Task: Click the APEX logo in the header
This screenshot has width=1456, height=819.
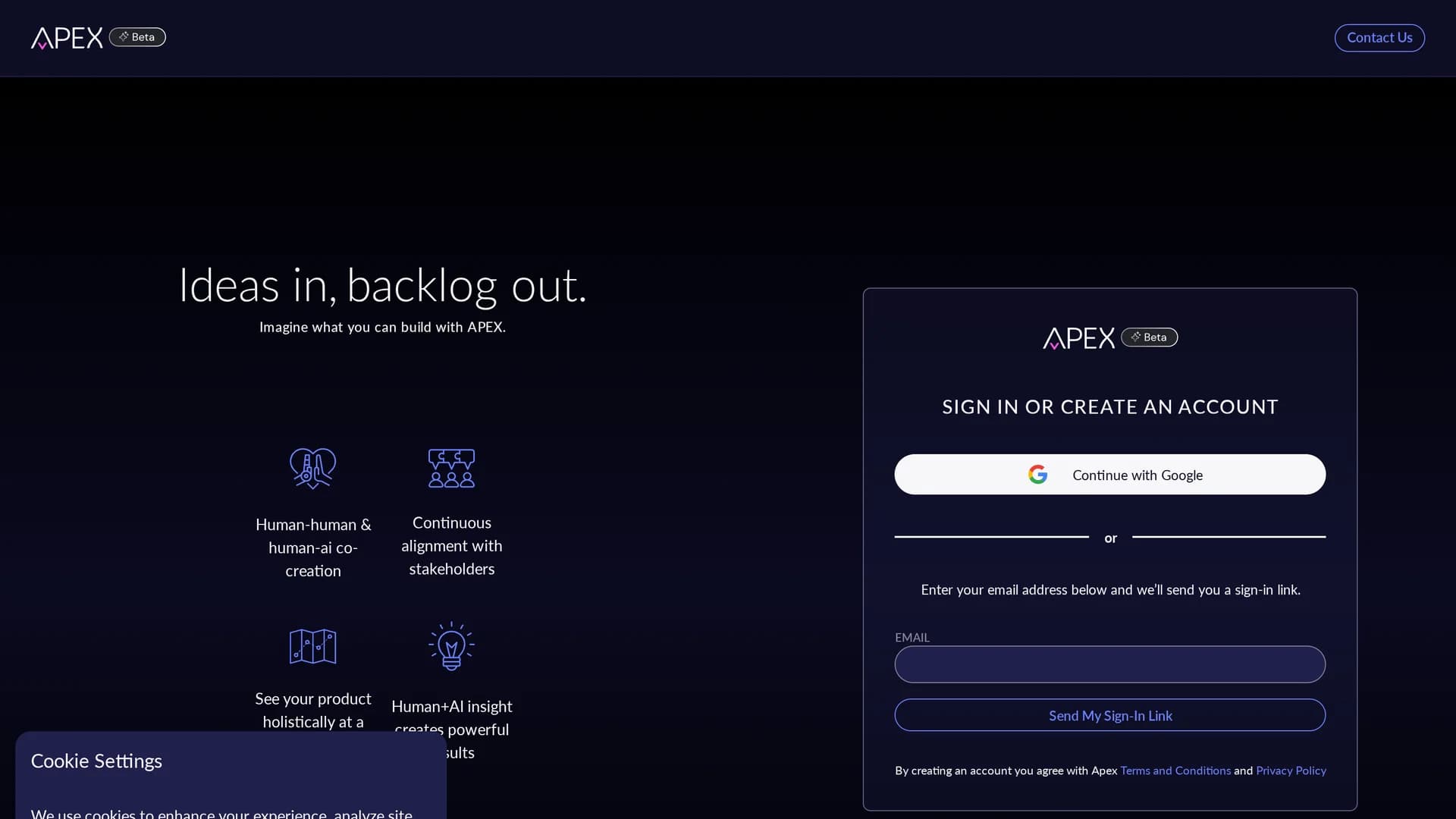Action: coord(67,38)
